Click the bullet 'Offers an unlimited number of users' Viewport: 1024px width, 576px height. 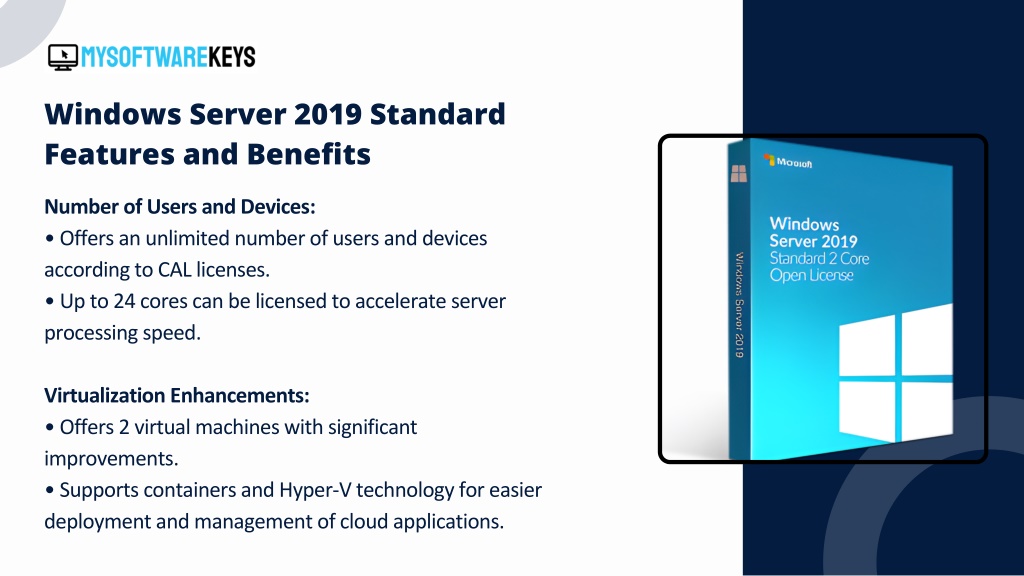[x=266, y=238]
